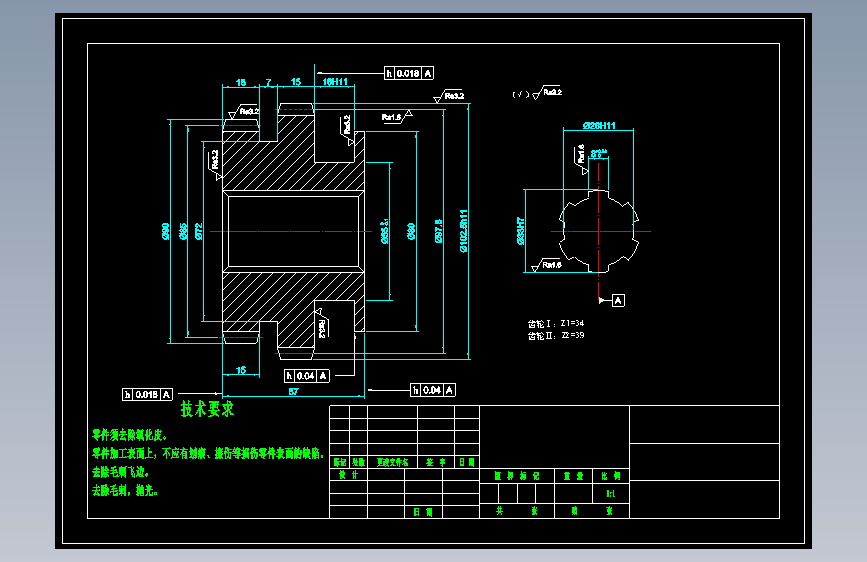Select the Ø90 diameter dimension
Screen dimensions: 867x562
[x=165, y=231]
